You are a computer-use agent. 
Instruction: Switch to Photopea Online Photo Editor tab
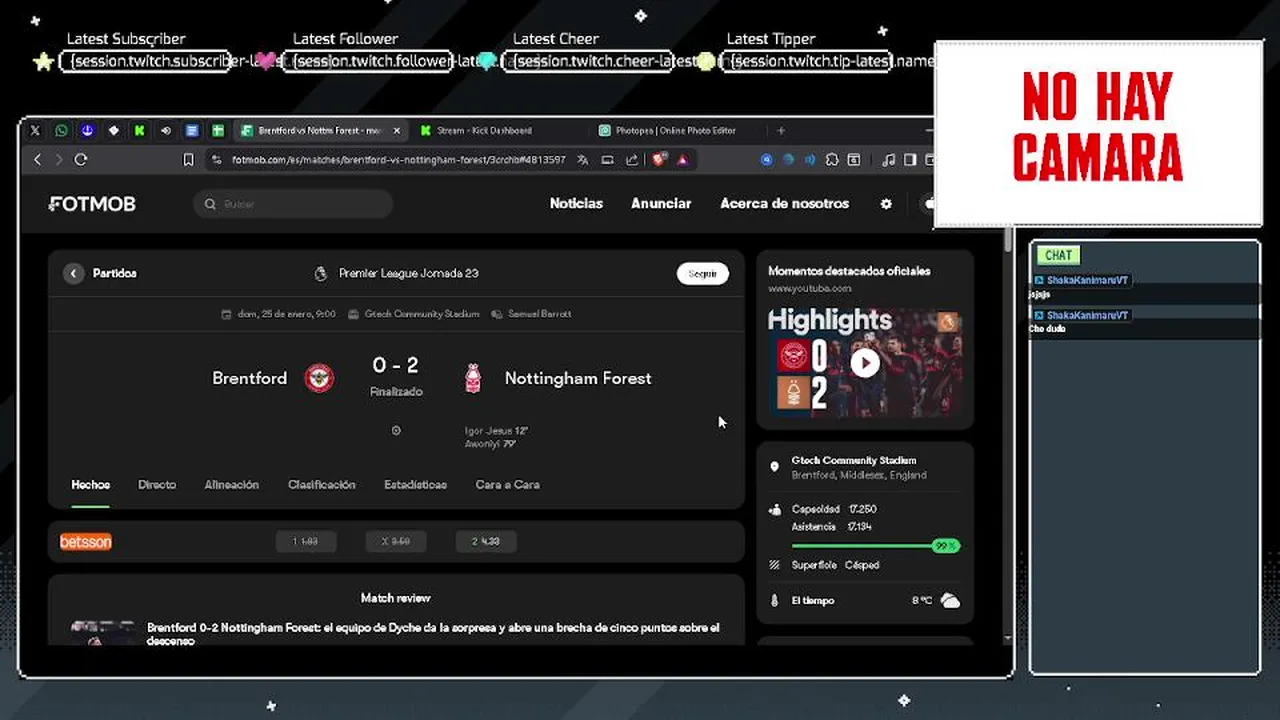click(676, 130)
